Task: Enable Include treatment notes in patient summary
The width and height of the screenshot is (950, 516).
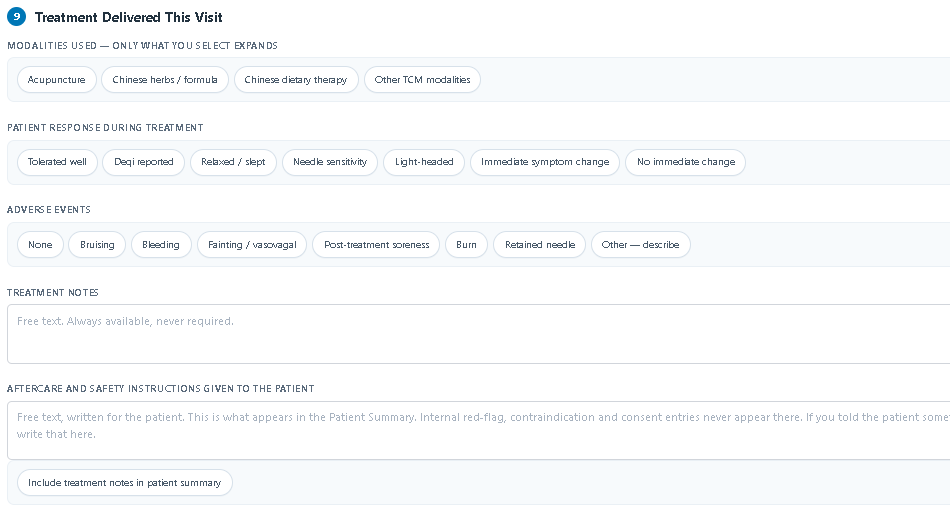Action: click(x=125, y=483)
